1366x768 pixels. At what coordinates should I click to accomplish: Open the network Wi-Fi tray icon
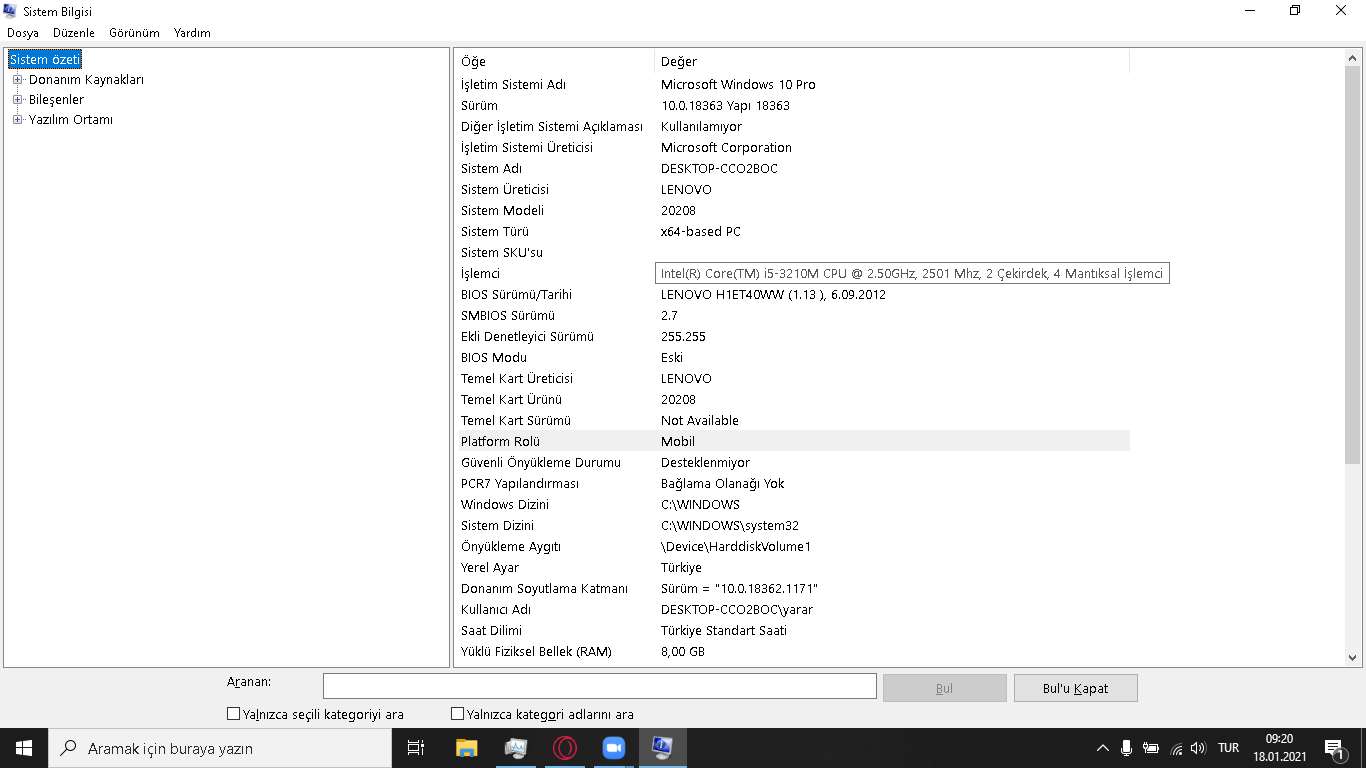[x=1176, y=748]
